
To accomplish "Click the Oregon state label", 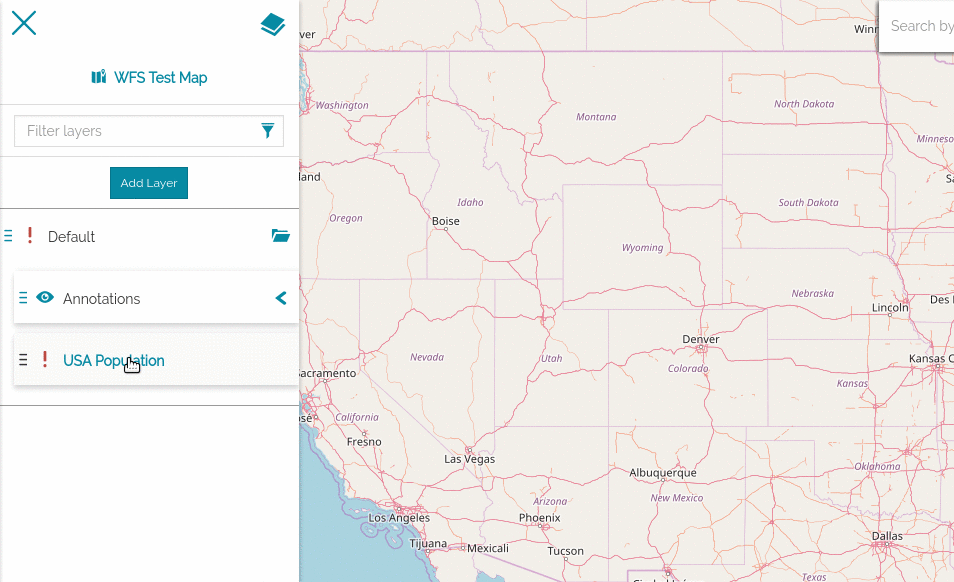I will (x=346, y=218).
